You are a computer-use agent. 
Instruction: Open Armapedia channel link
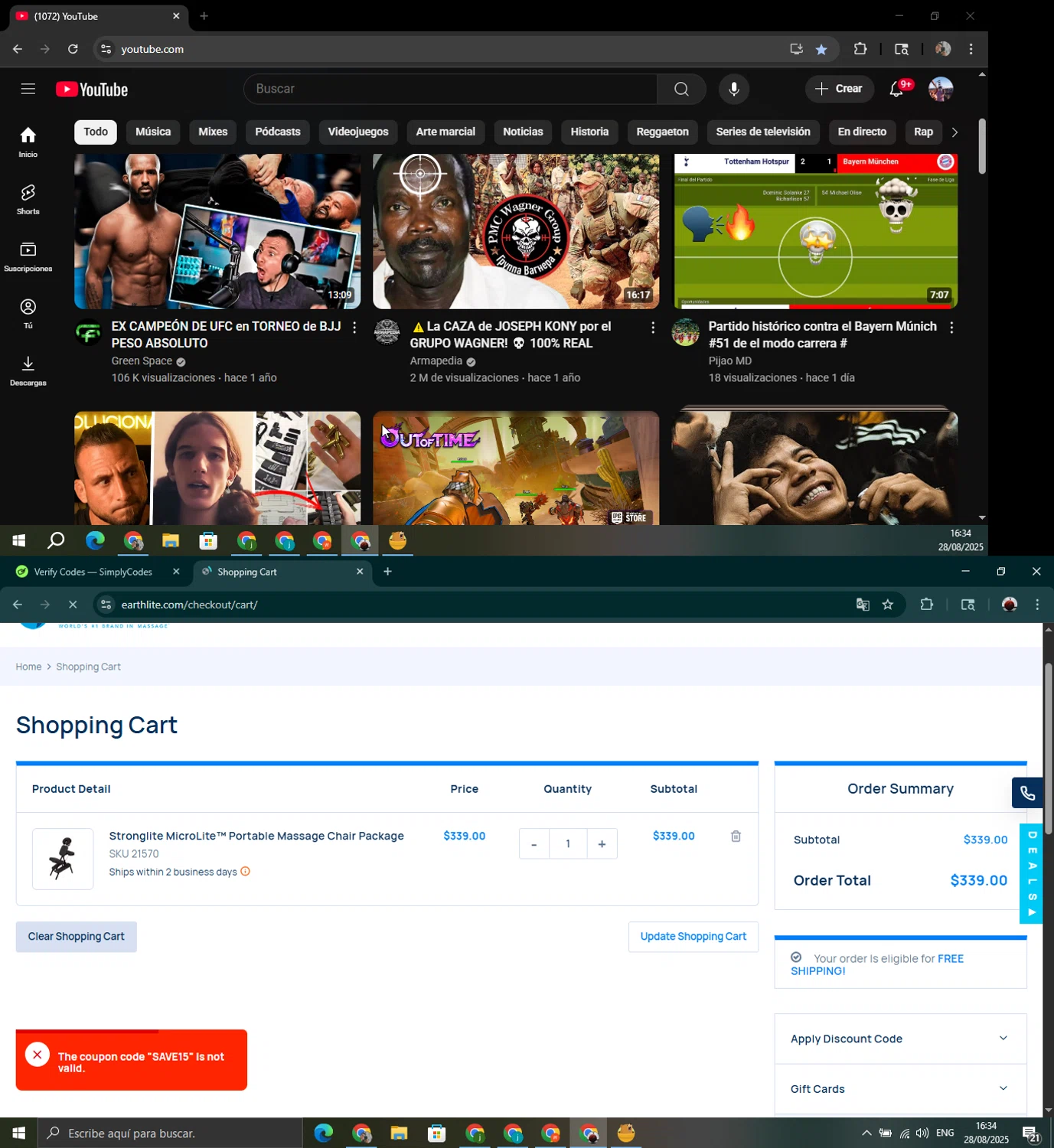pyautogui.click(x=436, y=361)
